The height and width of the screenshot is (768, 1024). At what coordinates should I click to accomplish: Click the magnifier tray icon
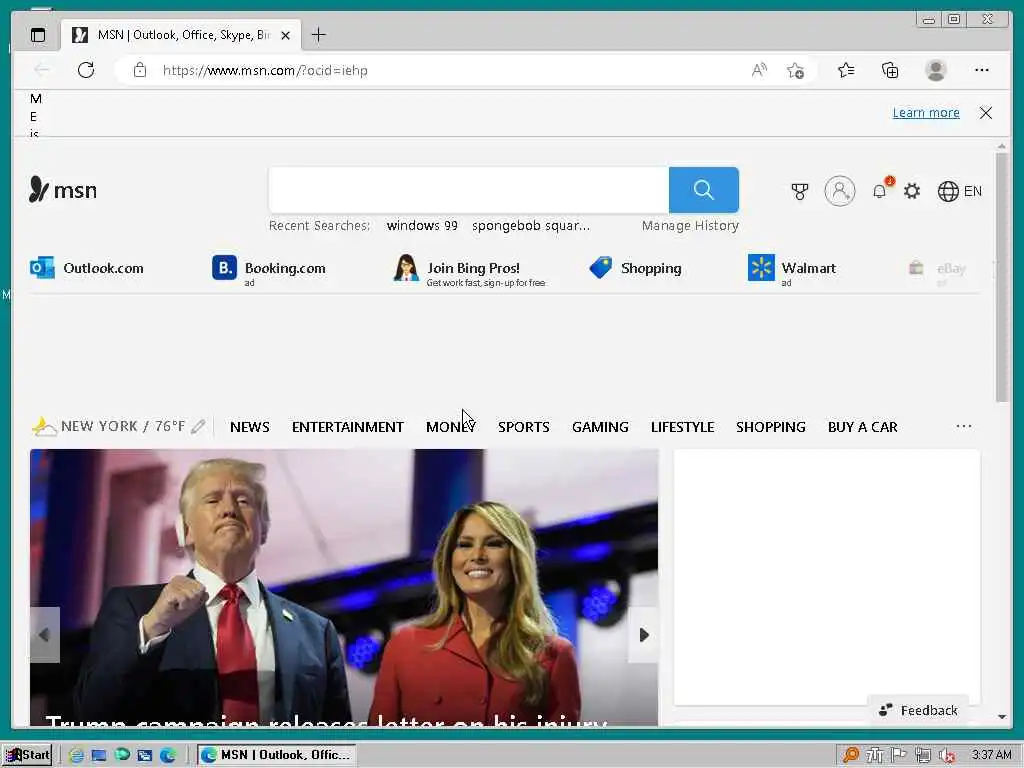tap(850, 756)
